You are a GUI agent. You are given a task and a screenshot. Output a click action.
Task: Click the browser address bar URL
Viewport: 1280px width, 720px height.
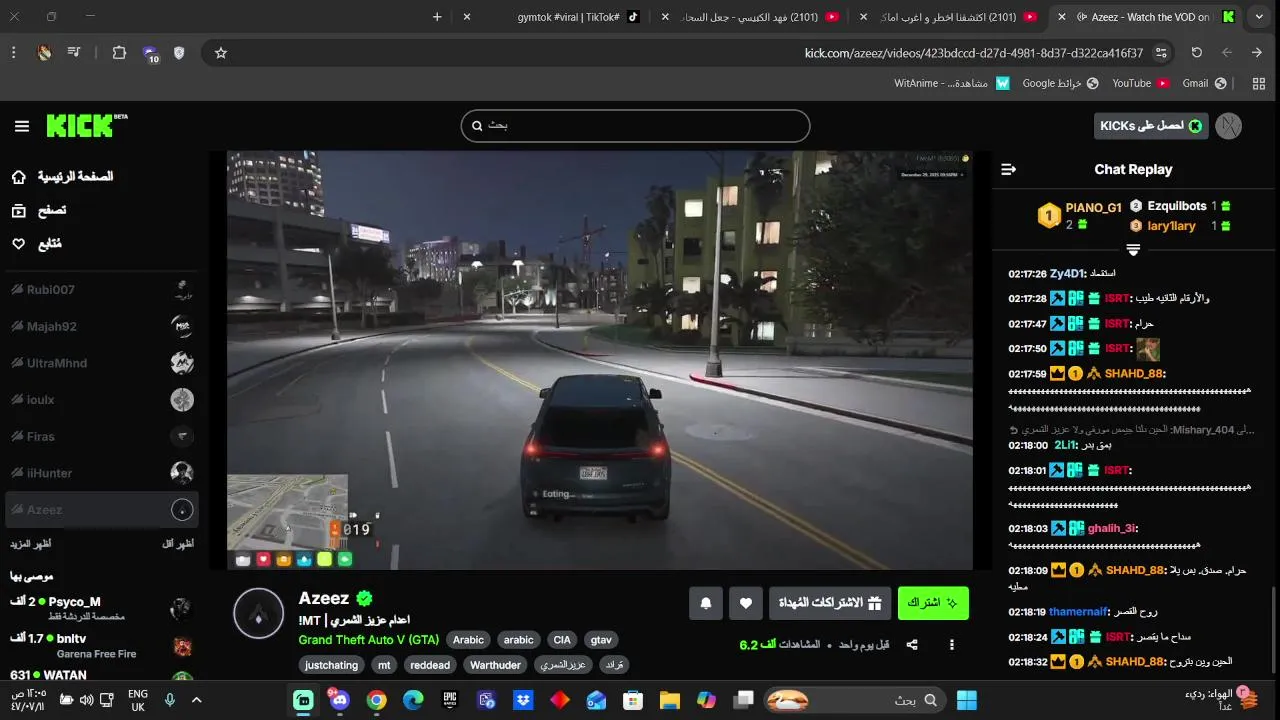(973, 53)
